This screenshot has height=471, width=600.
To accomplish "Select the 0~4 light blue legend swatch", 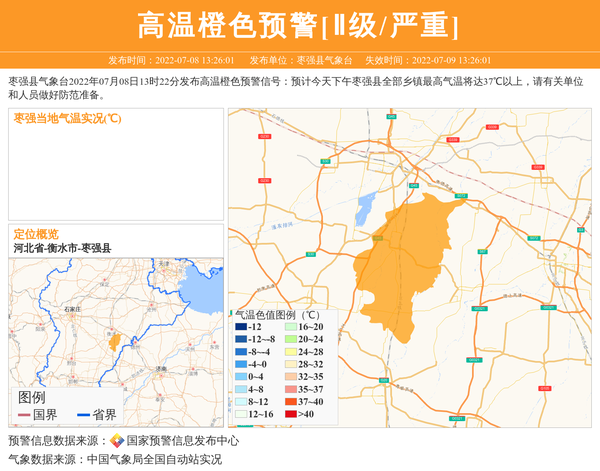I will [241, 377].
